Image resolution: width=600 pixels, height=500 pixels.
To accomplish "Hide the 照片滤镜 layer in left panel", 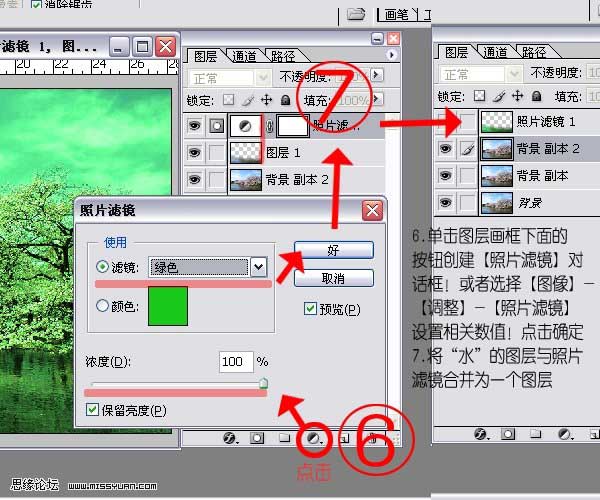I will 194,126.
